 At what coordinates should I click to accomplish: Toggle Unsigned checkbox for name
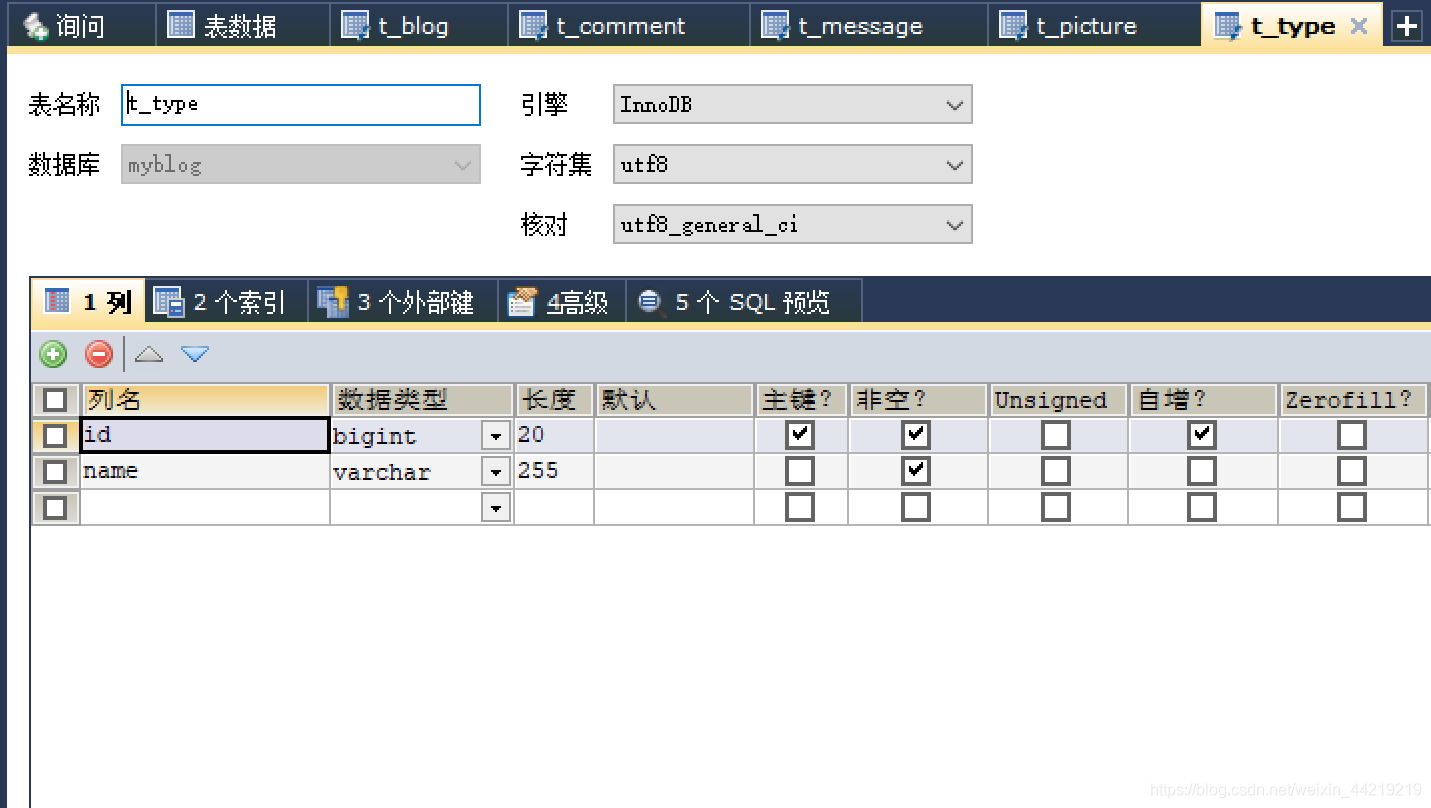click(1056, 471)
